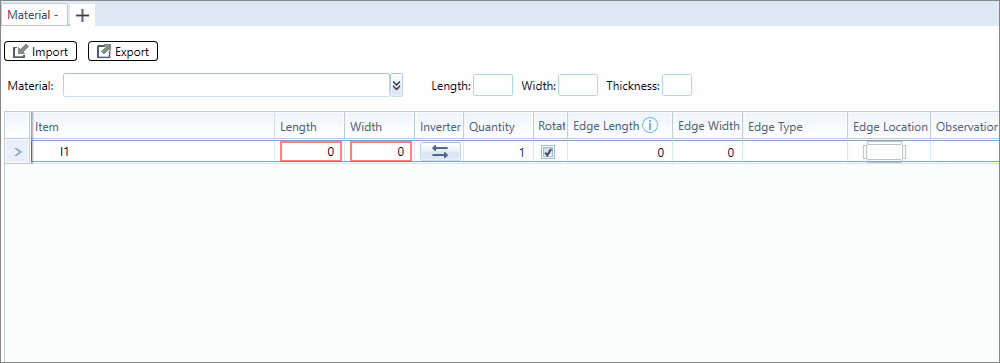Edit the Width cell of row I1
Image resolution: width=1000 pixels, height=363 pixels.
[x=381, y=152]
